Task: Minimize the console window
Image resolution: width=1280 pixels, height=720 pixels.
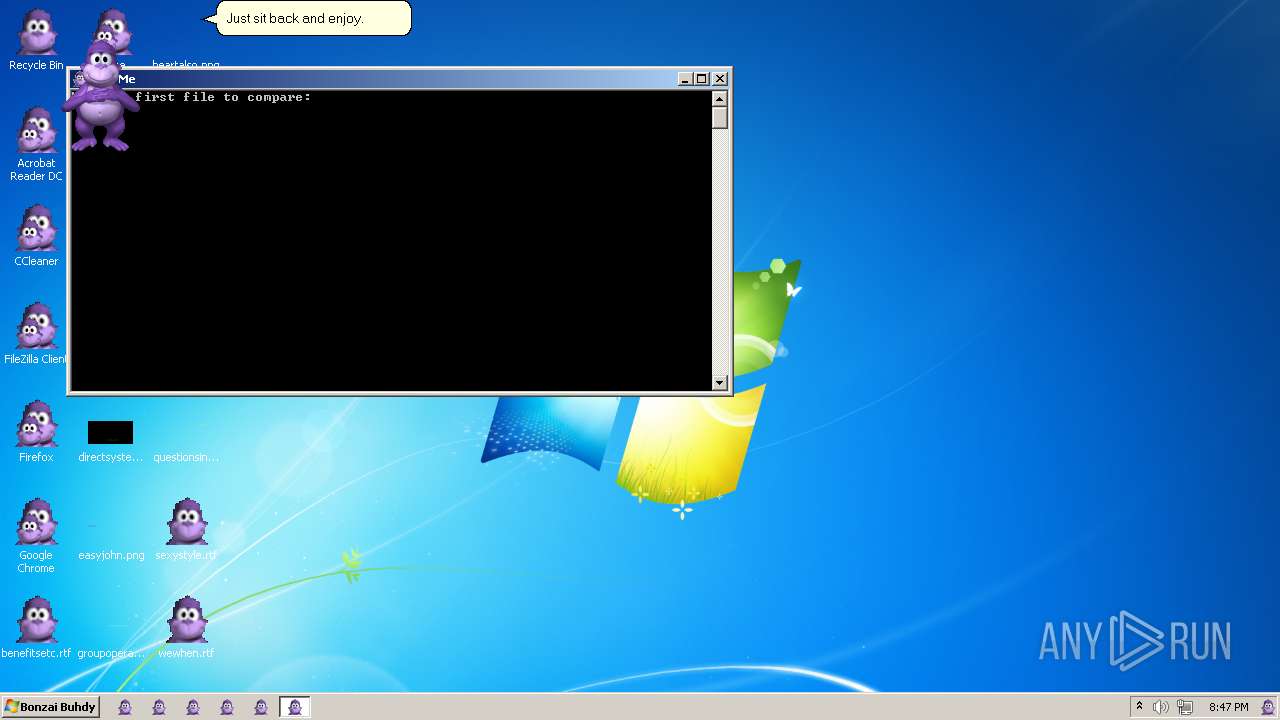Action: coord(685,79)
